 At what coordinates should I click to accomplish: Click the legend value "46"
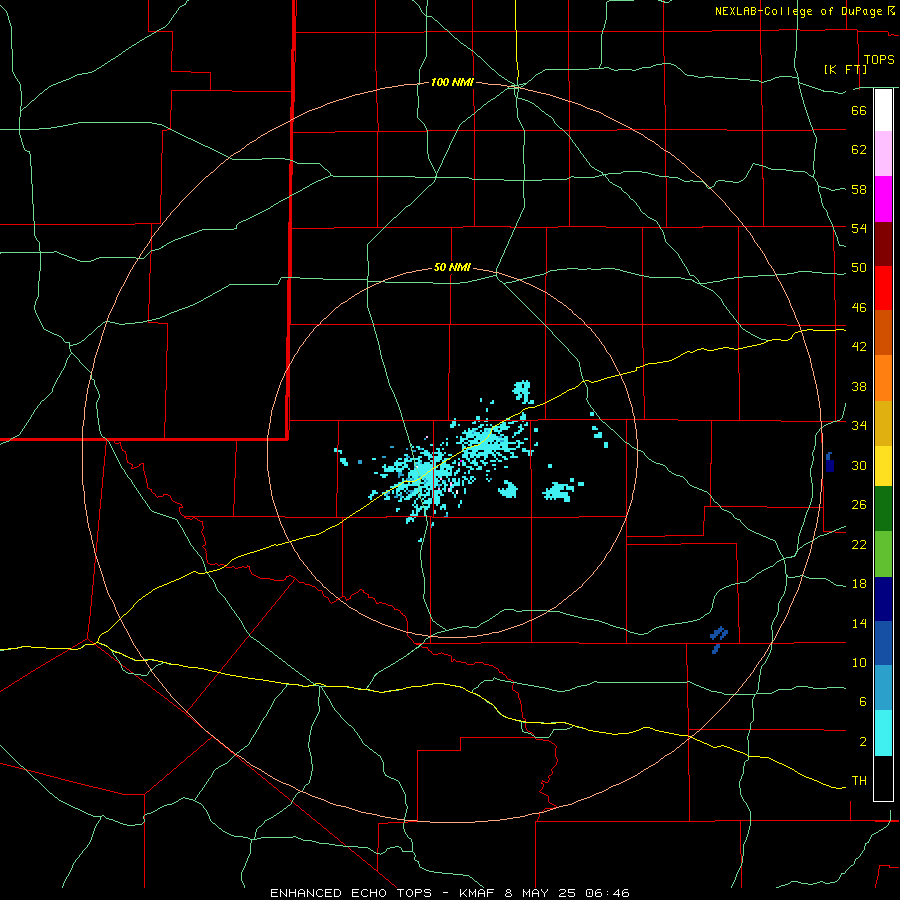tap(859, 308)
